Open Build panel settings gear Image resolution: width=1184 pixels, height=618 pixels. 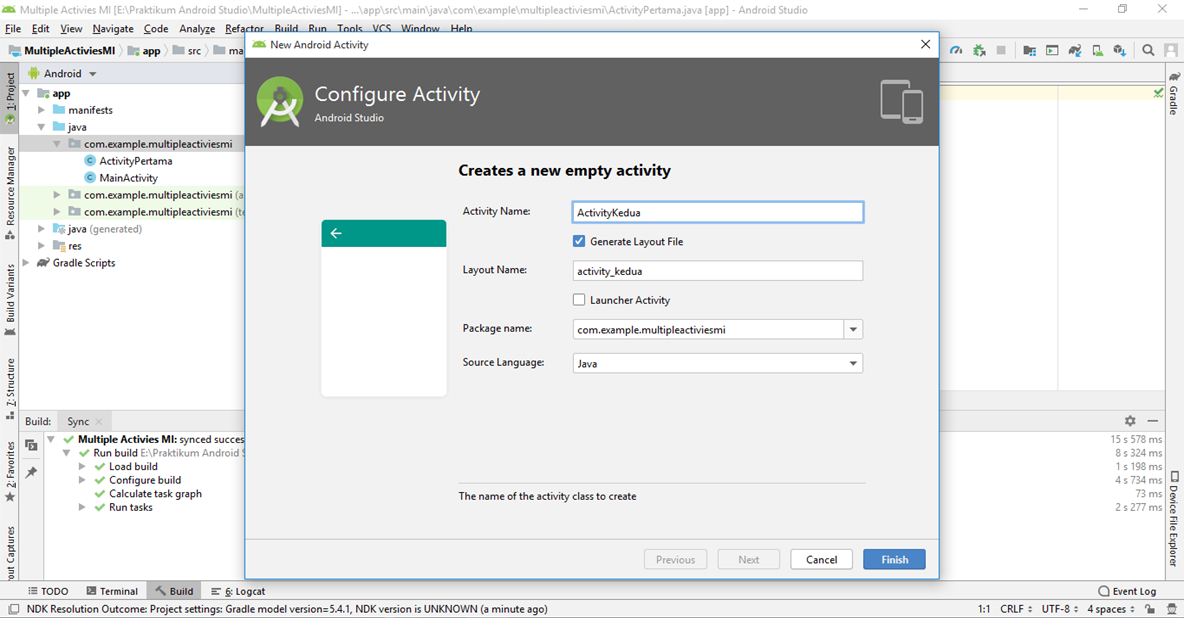1130,421
